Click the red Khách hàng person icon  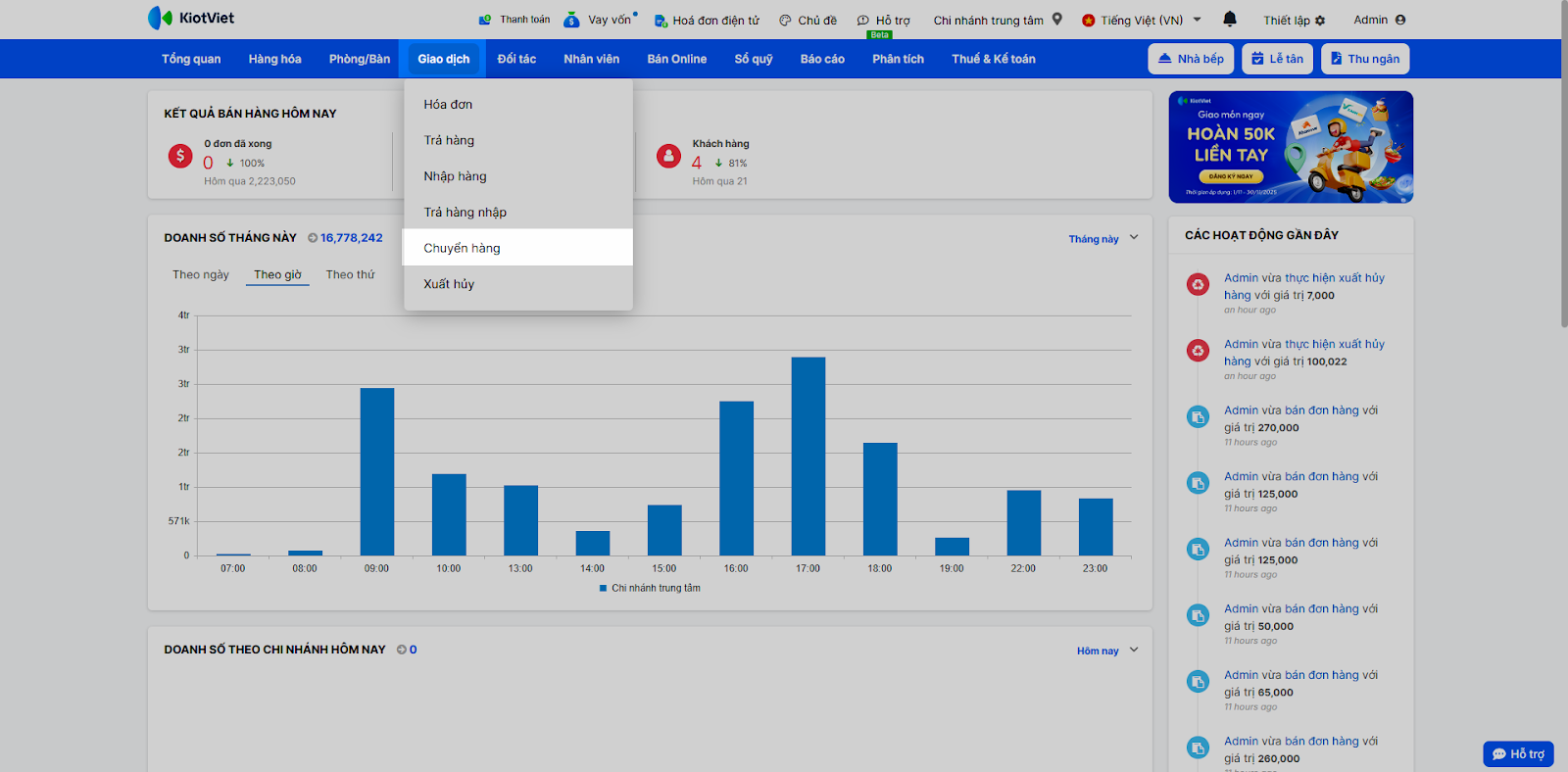(x=668, y=156)
